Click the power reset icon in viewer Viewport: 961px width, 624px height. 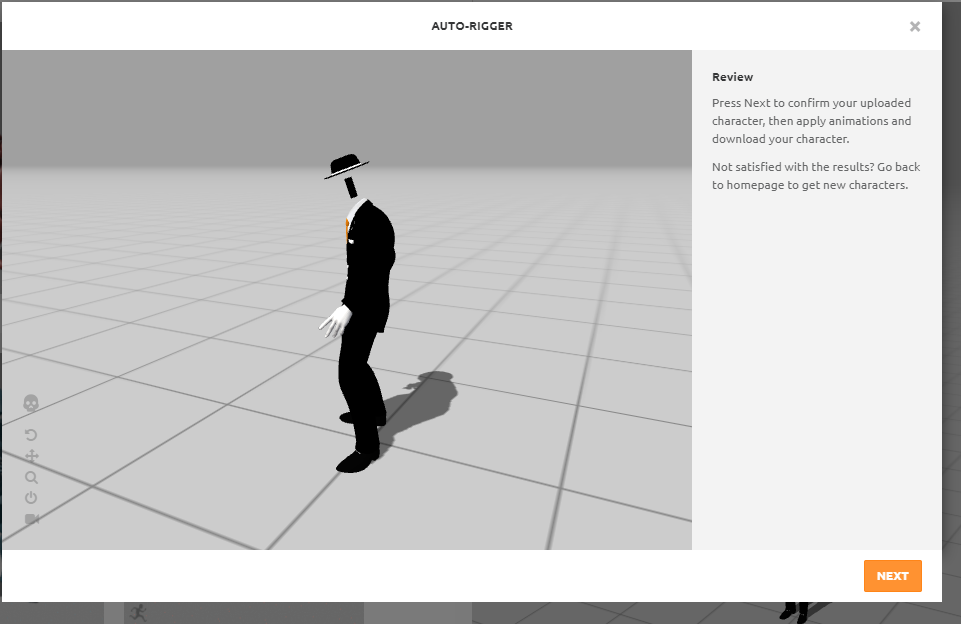[31, 498]
